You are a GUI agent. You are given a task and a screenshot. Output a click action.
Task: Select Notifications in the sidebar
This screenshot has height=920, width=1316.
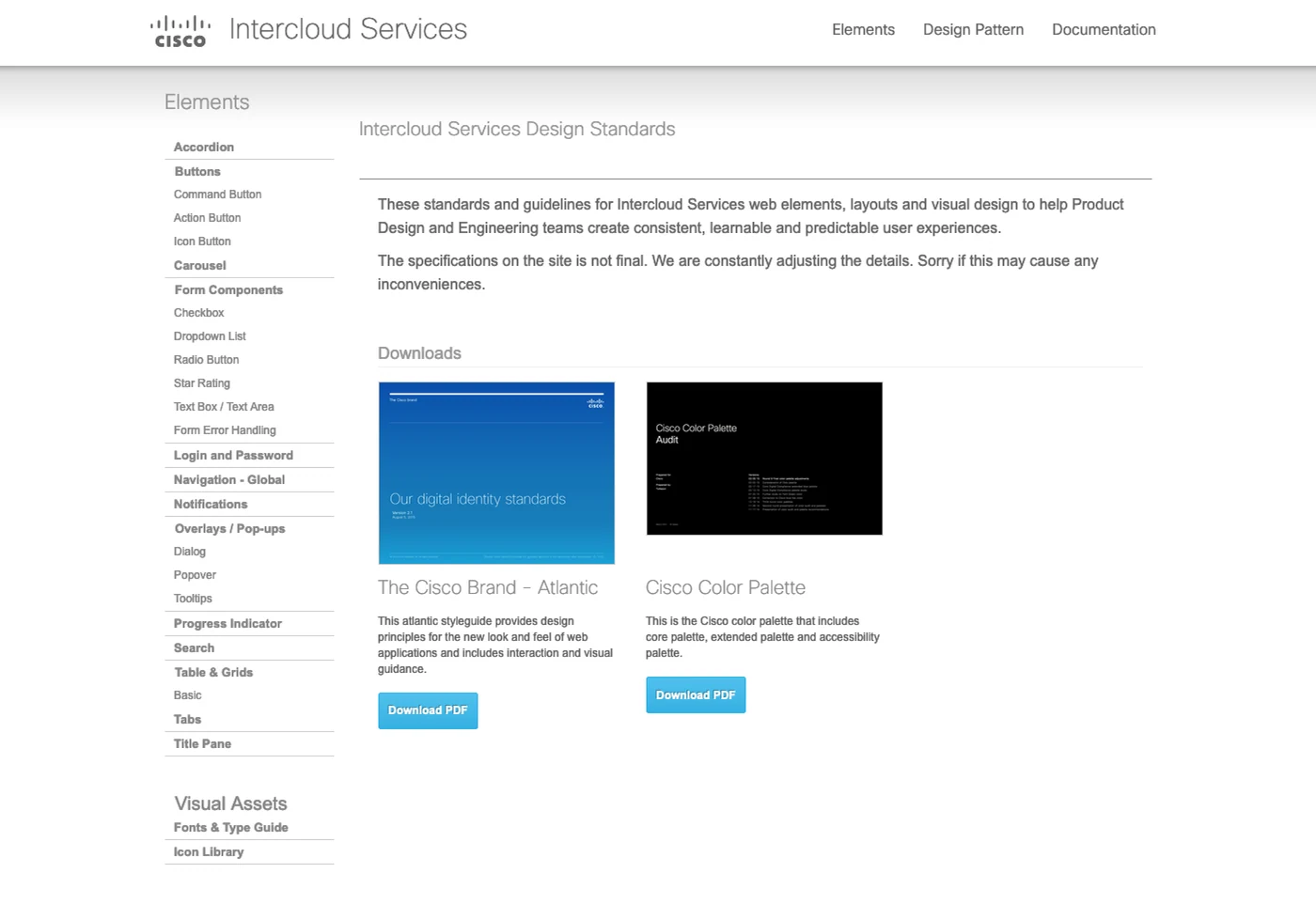[211, 505]
